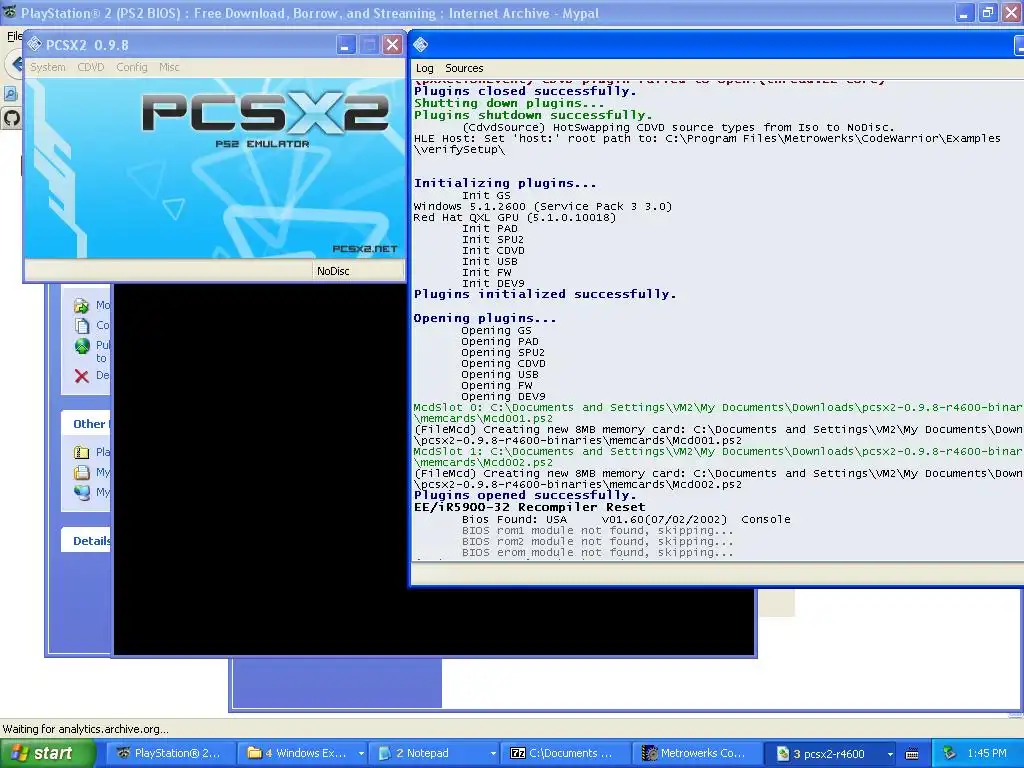Click 'Init SPU2' log line

[x=492, y=240]
